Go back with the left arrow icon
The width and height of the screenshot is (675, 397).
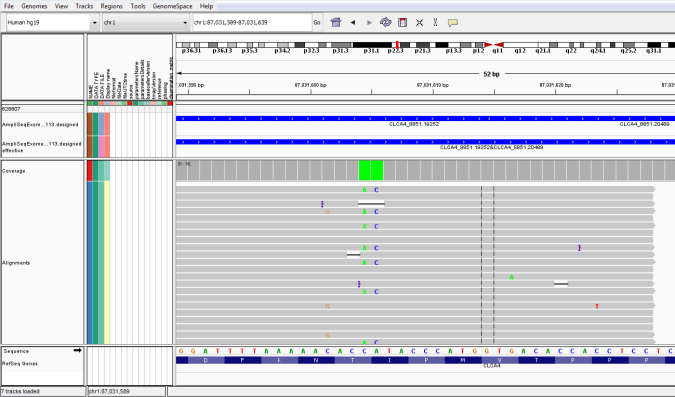coord(353,22)
